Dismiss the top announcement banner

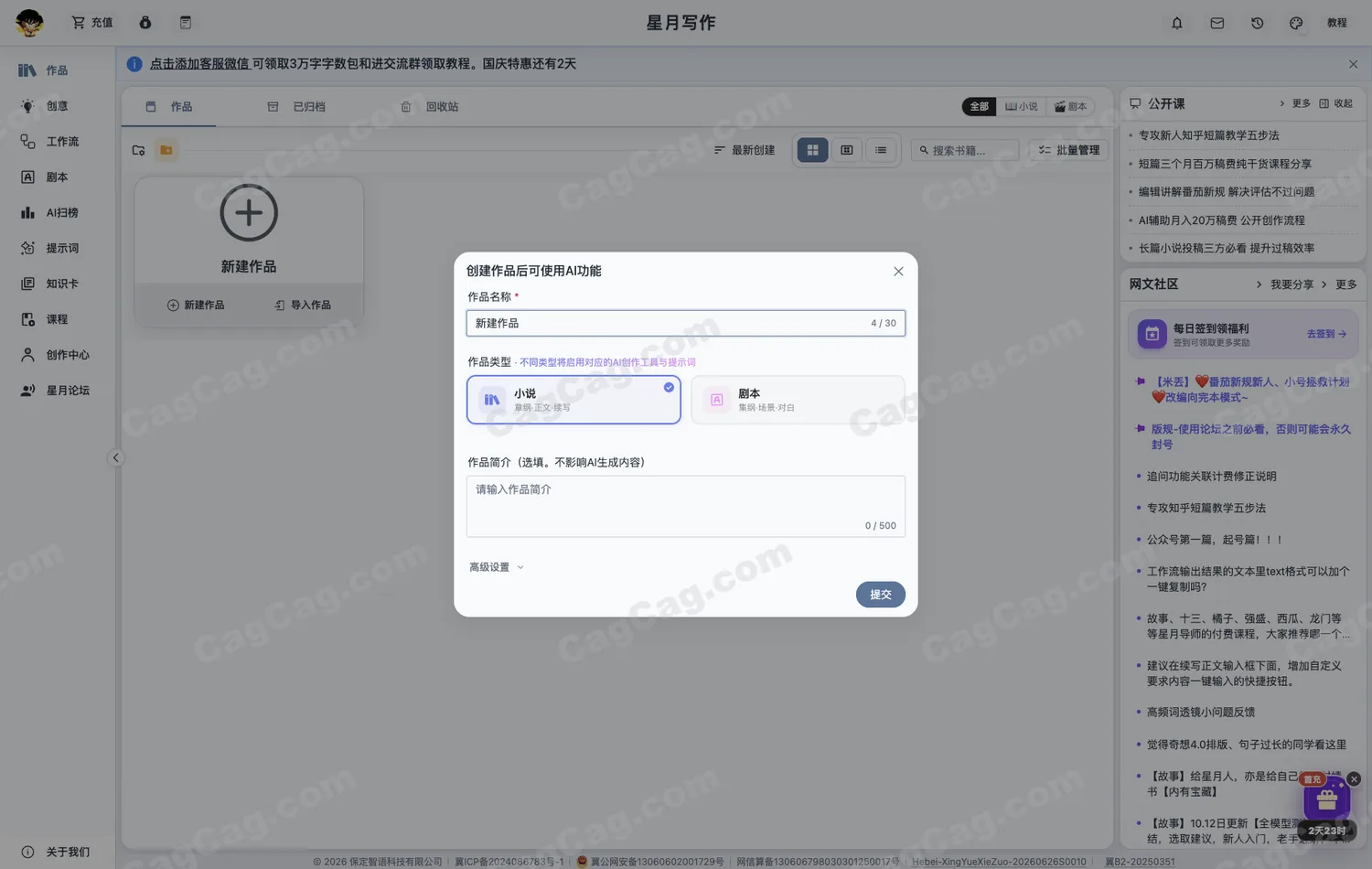coord(1353,64)
